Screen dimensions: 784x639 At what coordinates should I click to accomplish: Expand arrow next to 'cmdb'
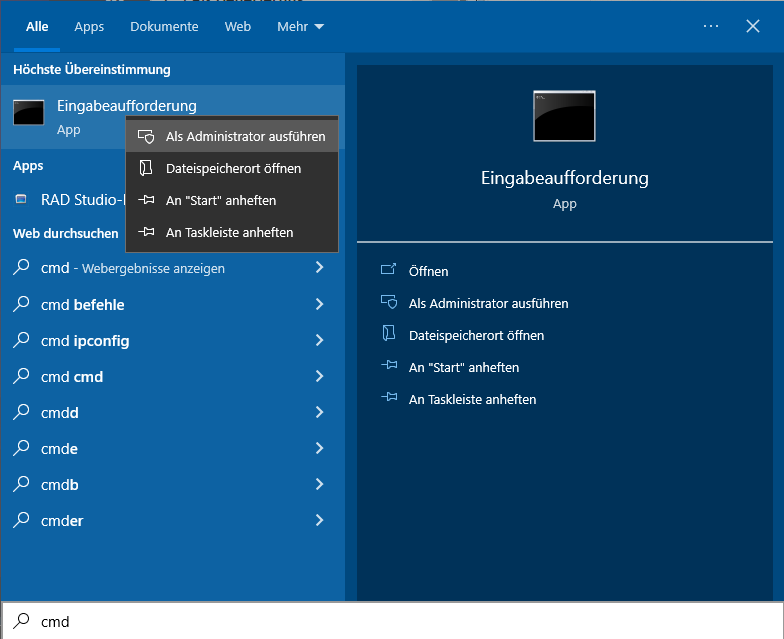pos(320,484)
